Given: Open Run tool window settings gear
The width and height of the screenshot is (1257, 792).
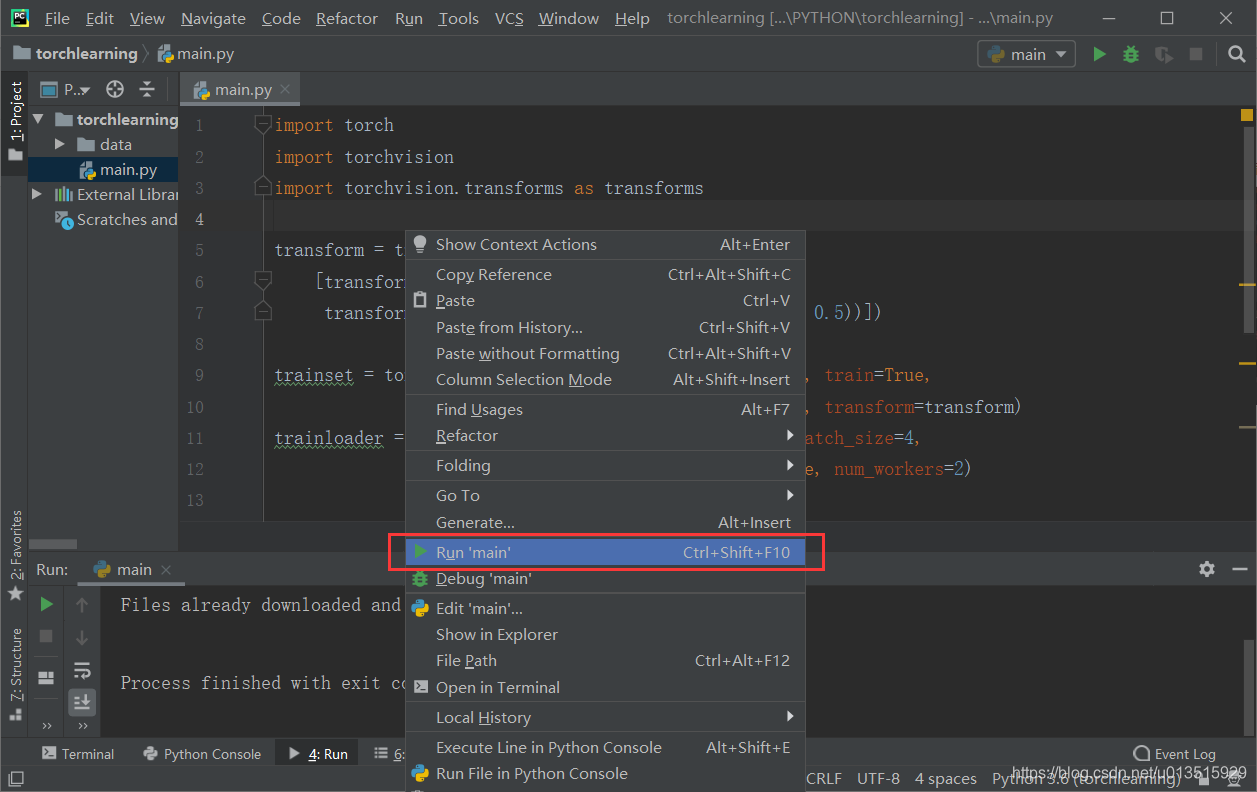Looking at the screenshot, I should (1207, 568).
